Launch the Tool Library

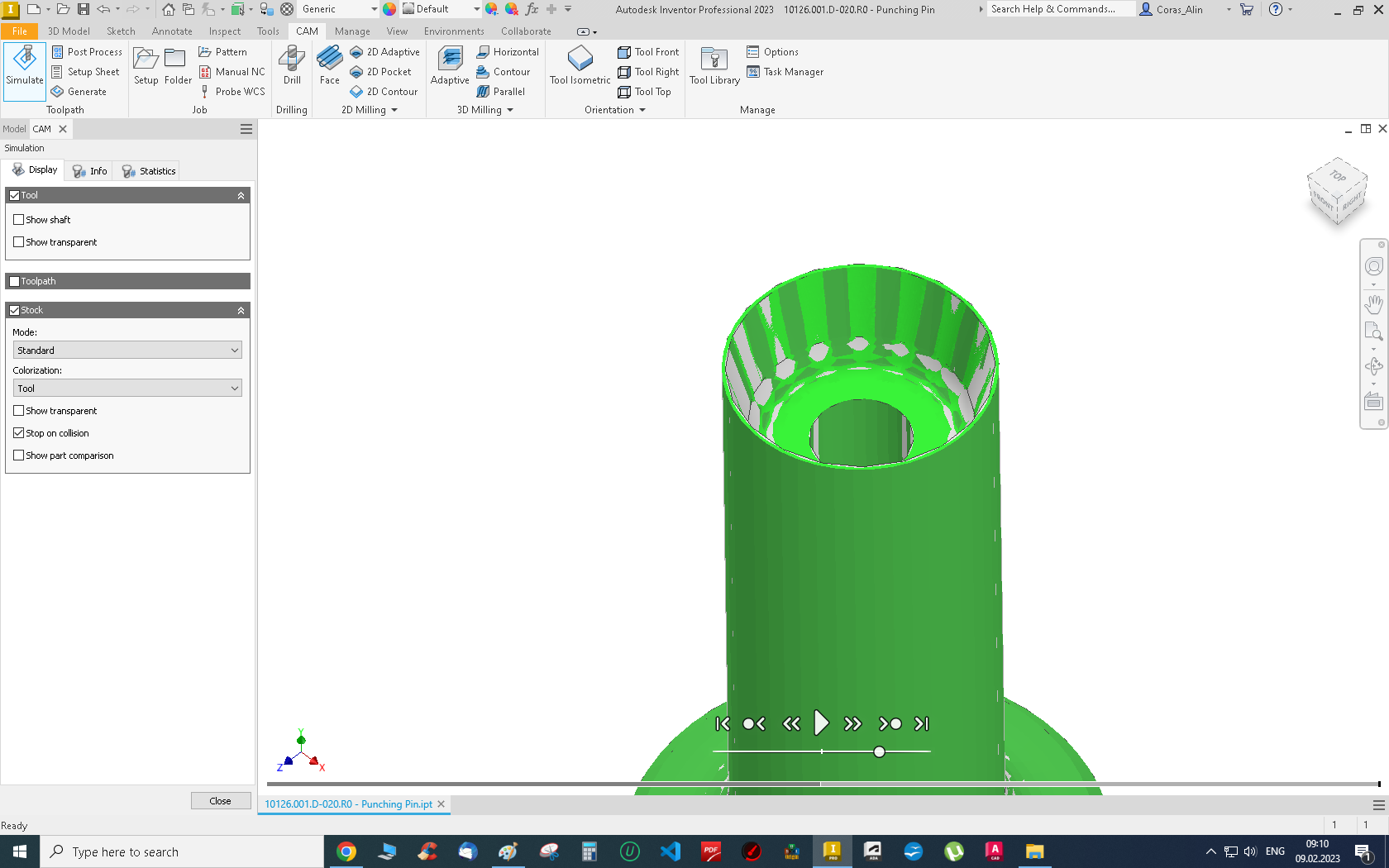(714, 66)
